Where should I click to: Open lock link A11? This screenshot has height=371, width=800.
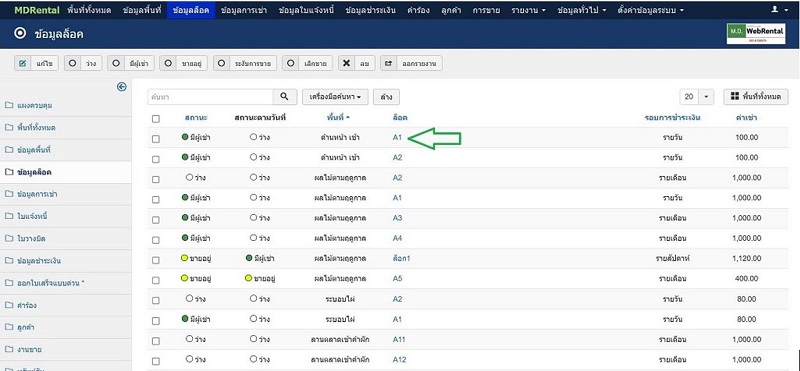pos(399,339)
